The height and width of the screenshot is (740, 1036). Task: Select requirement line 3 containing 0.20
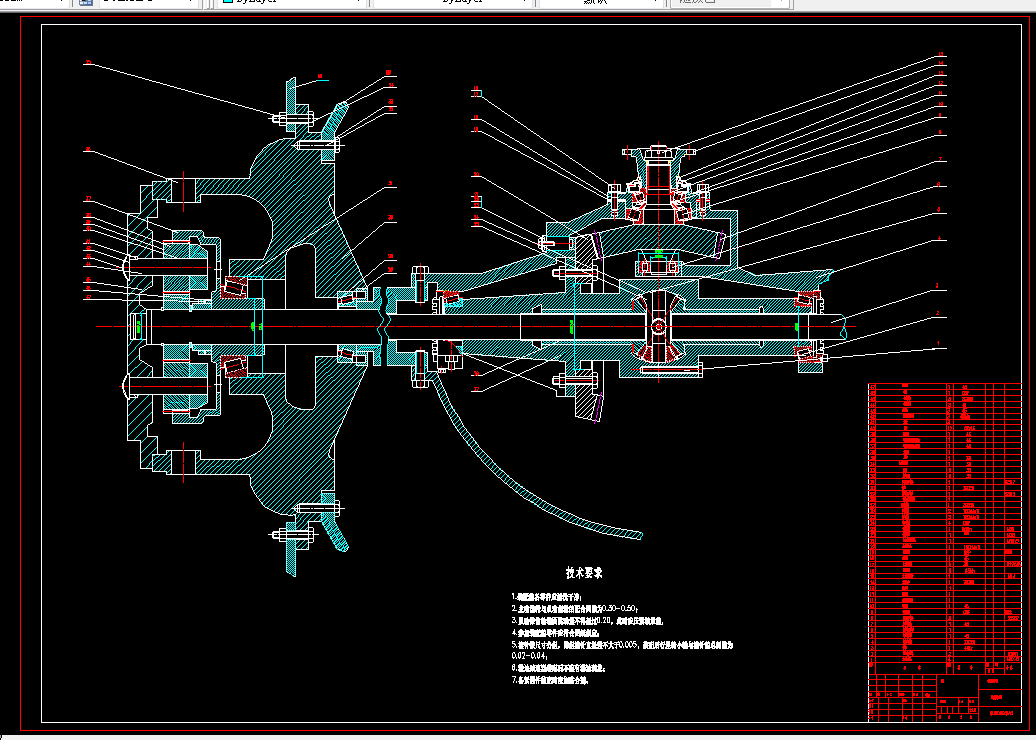[587, 621]
